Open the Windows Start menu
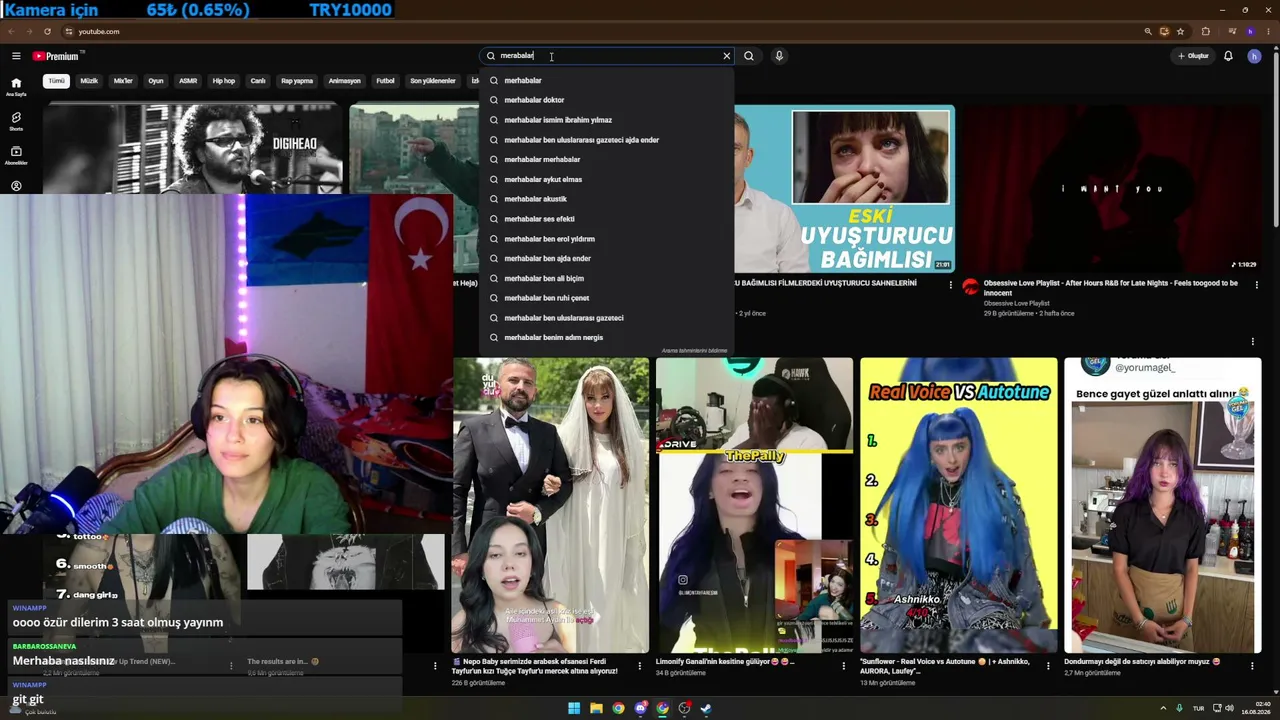 (x=574, y=708)
